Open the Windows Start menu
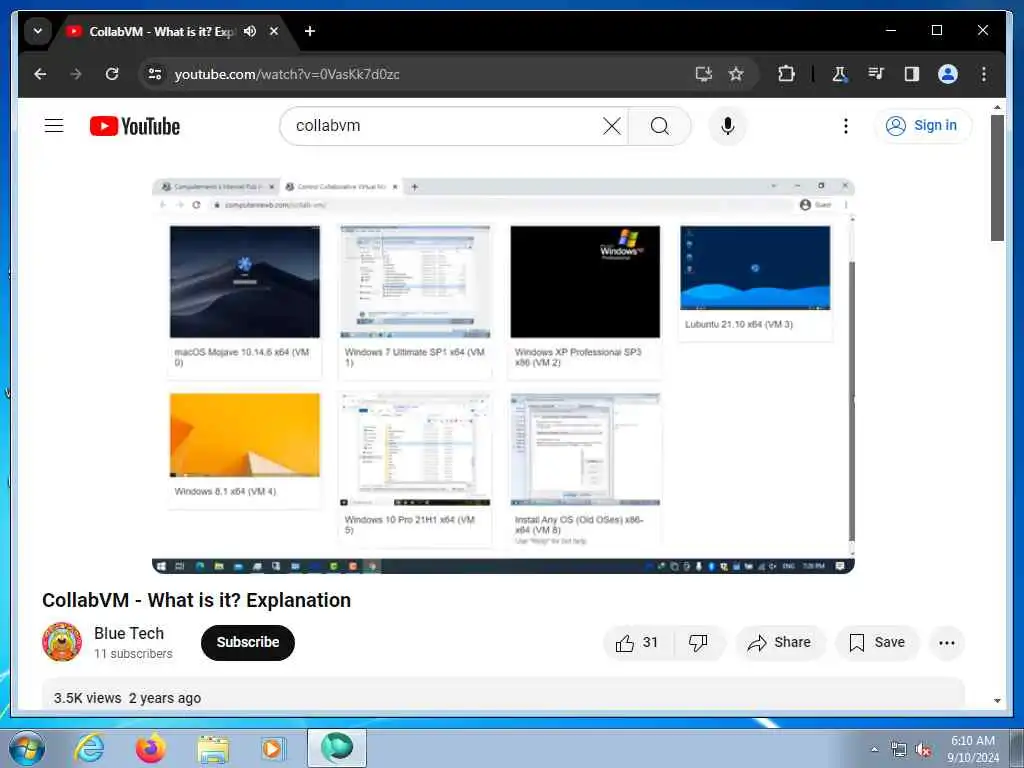The height and width of the screenshot is (768, 1024). pyautogui.click(x=27, y=748)
